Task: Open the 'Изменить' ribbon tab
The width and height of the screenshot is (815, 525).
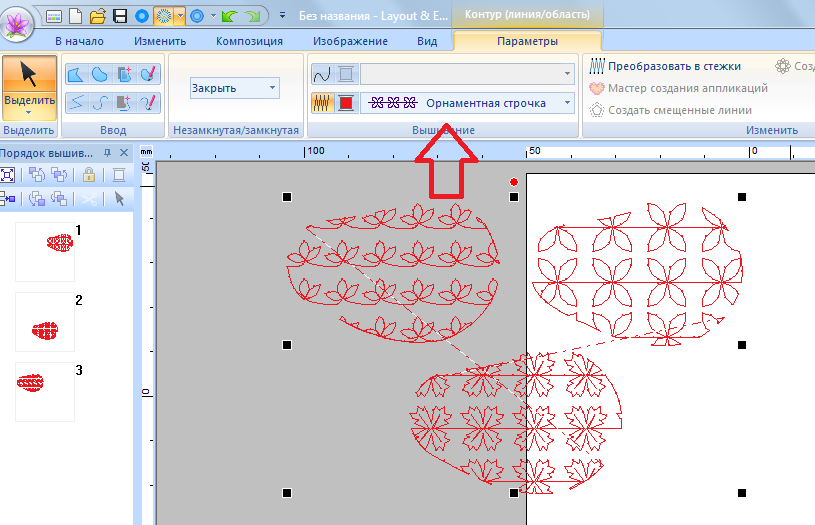Action: pyautogui.click(x=160, y=41)
